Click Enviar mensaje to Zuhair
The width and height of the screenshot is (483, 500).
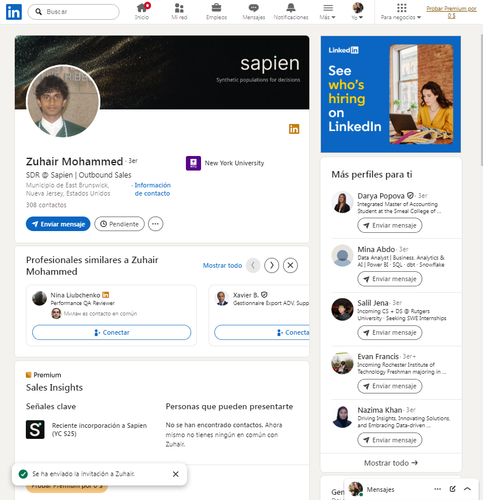point(58,224)
